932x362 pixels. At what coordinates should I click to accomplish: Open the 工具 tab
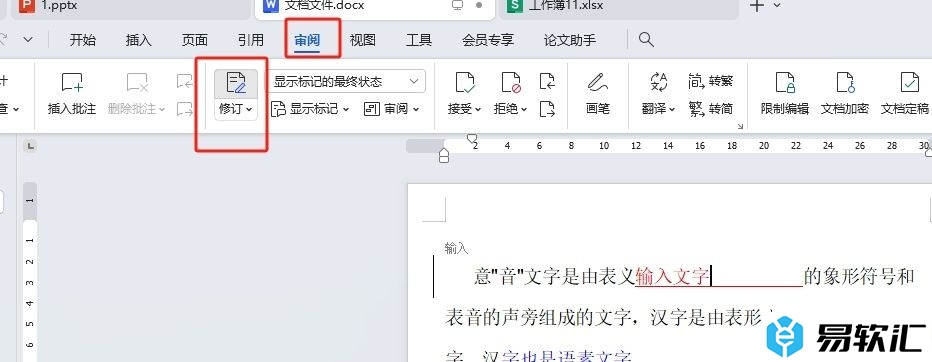pos(418,40)
